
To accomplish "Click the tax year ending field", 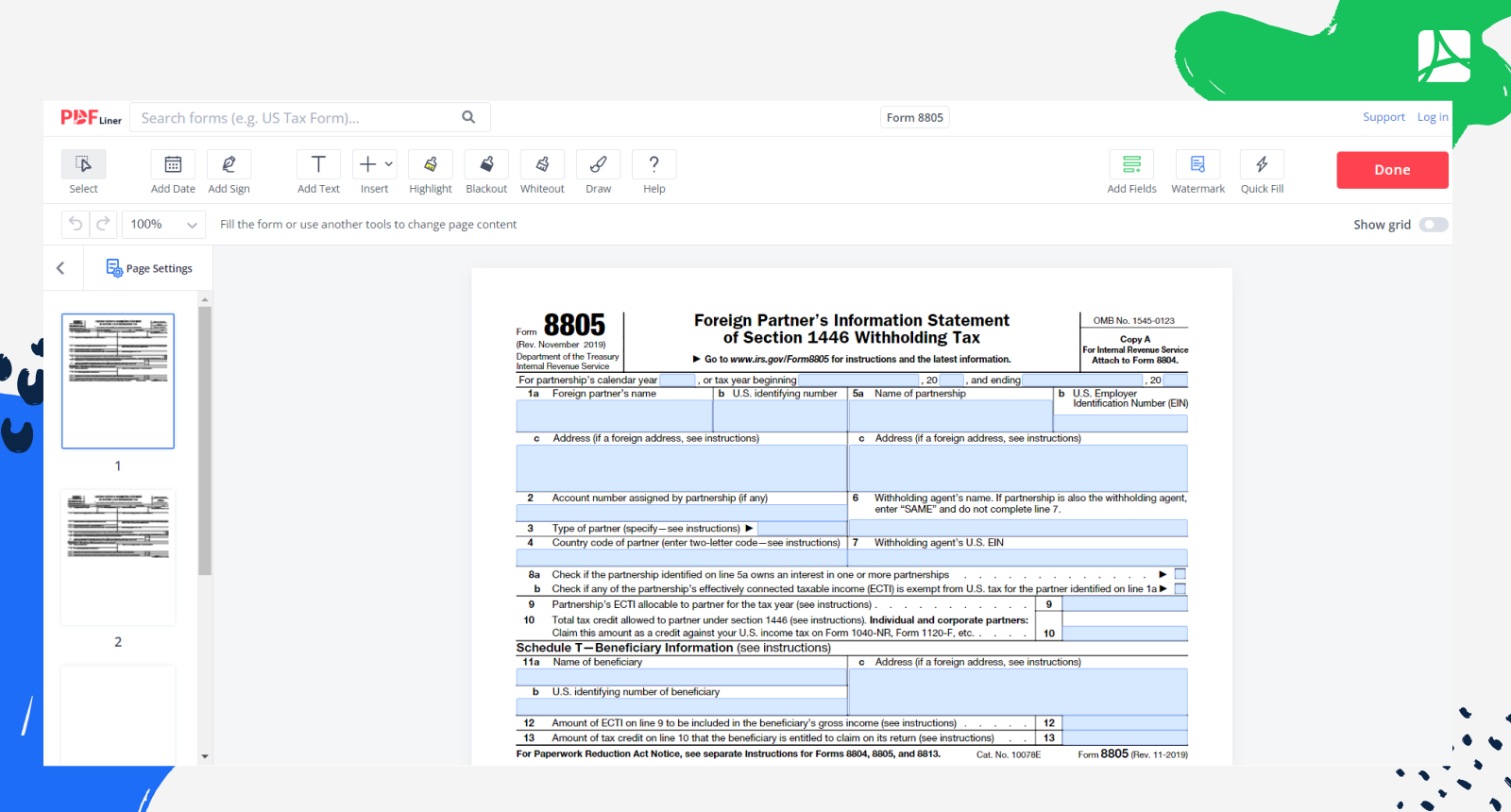I will pyautogui.click(x=1082, y=380).
